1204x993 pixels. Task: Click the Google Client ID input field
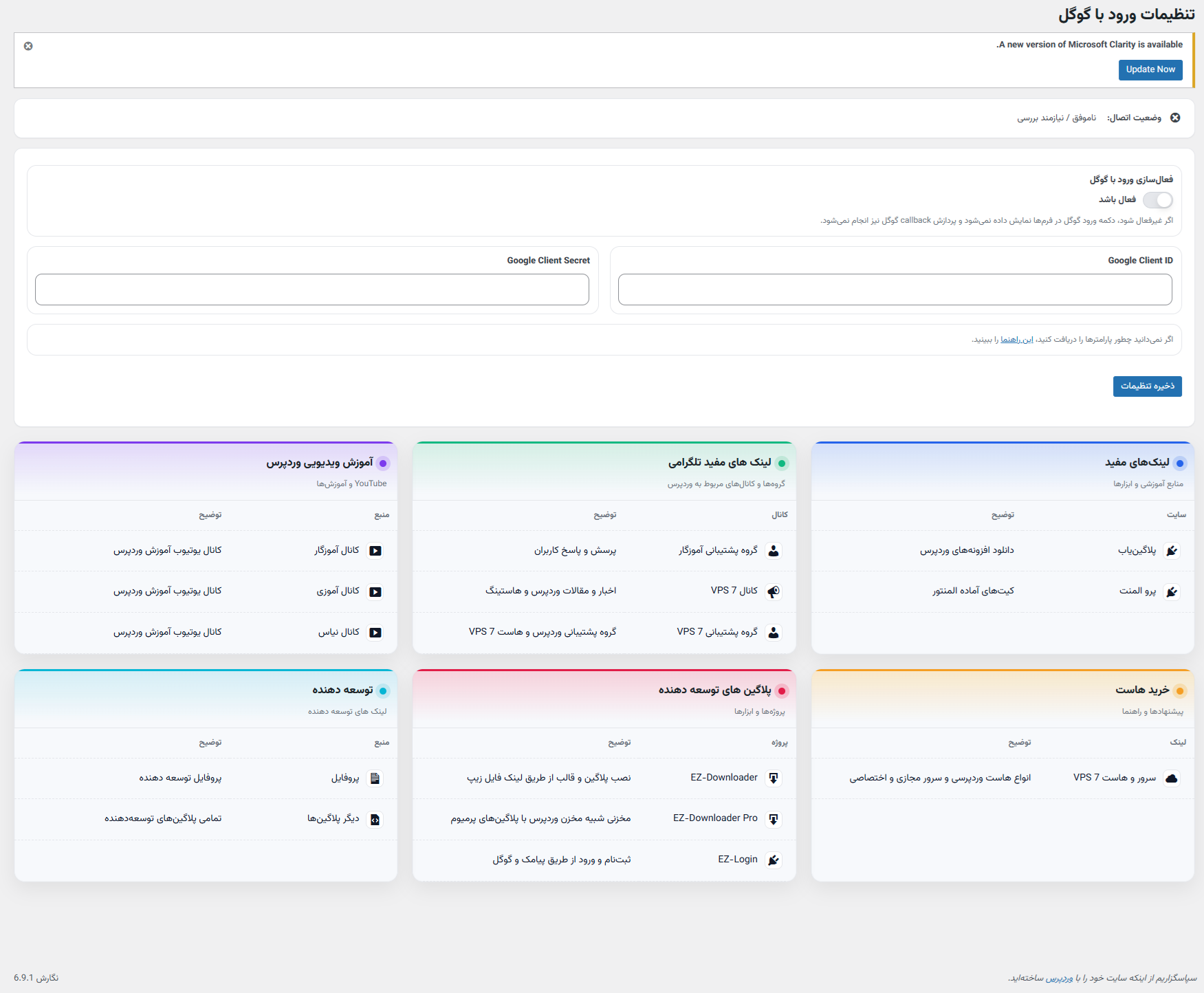coord(895,290)
